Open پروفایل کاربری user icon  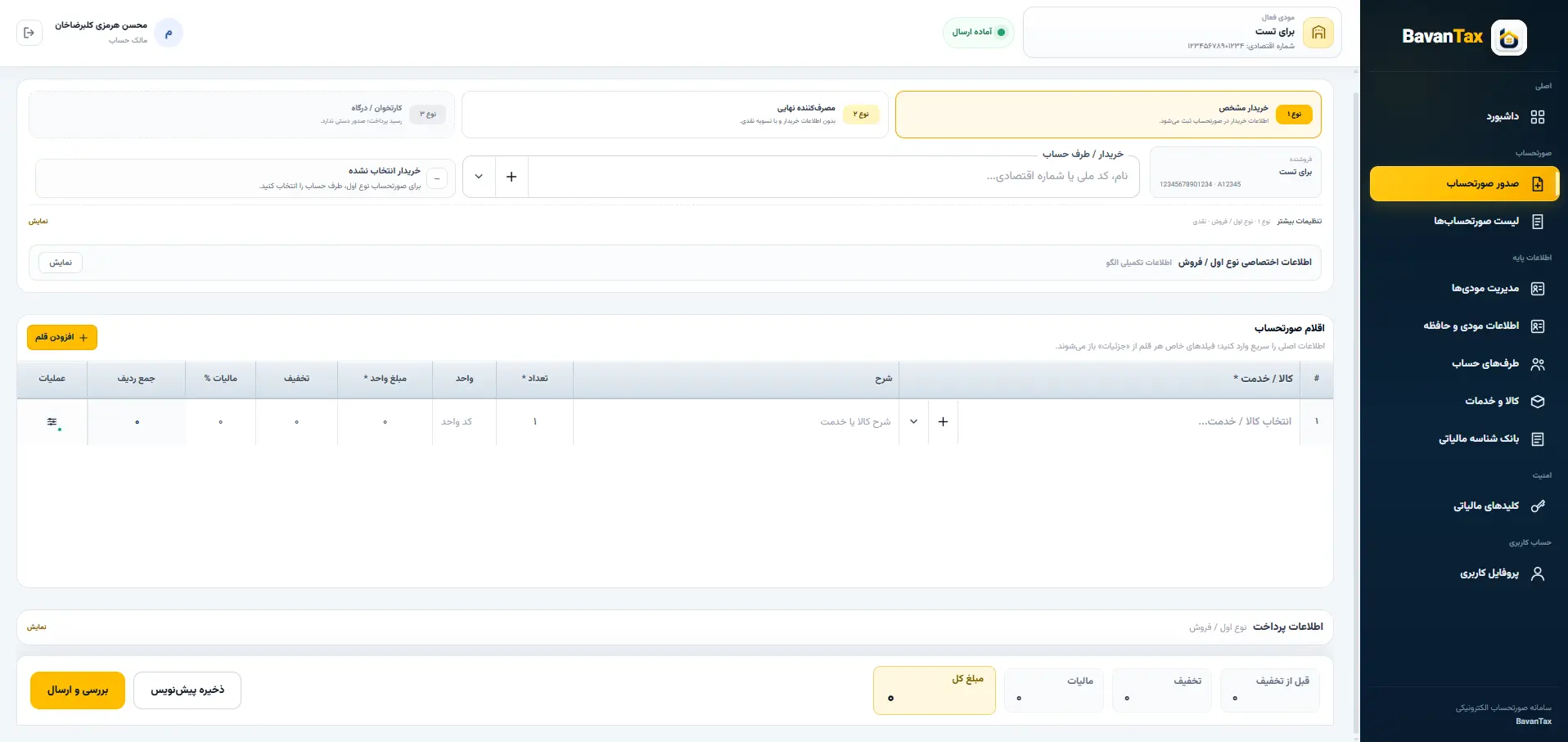pyautogui.click(x=1538, y=573)
